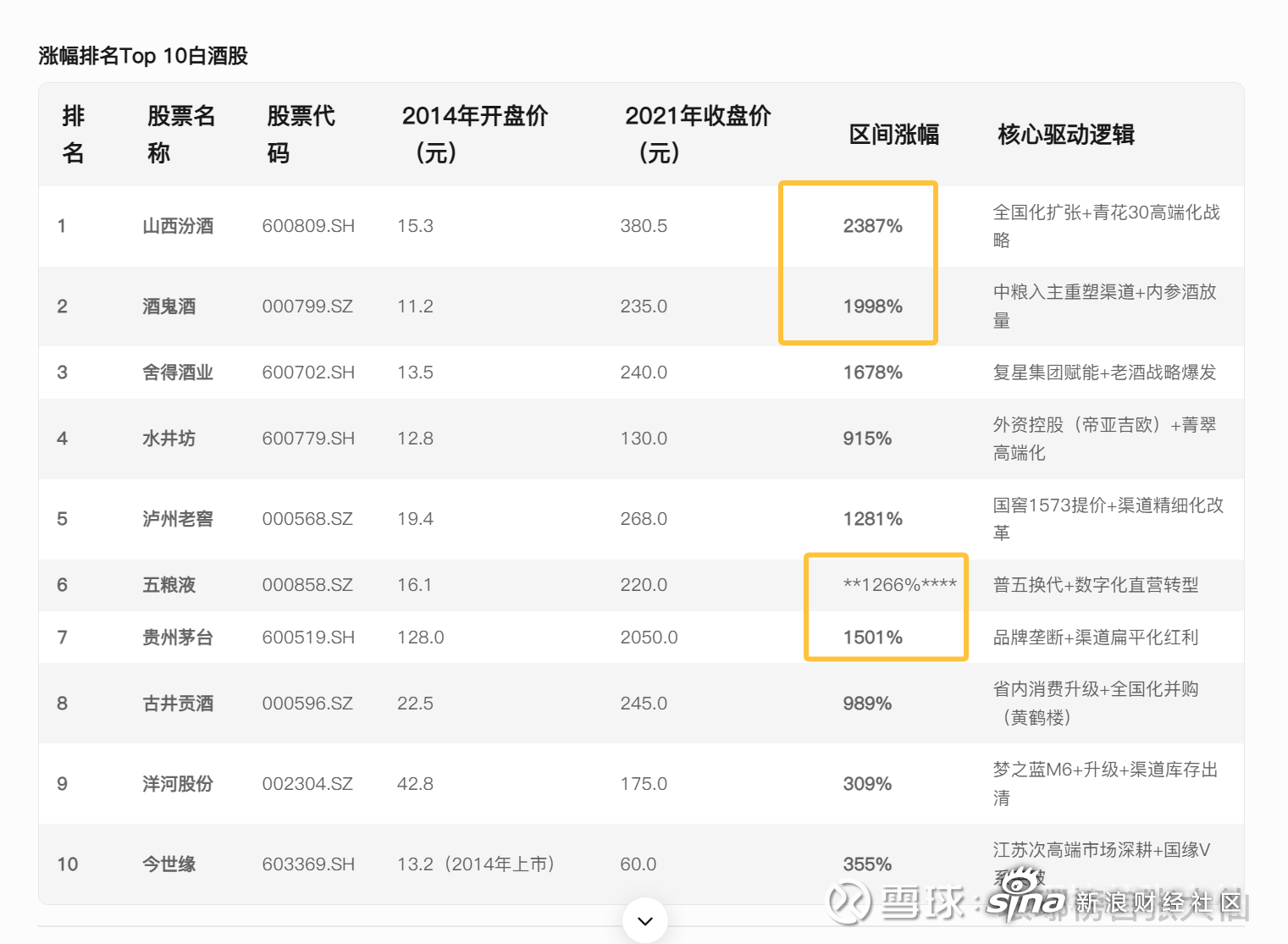
Task: Click stock name 五粮液
Action: (169, 585)
